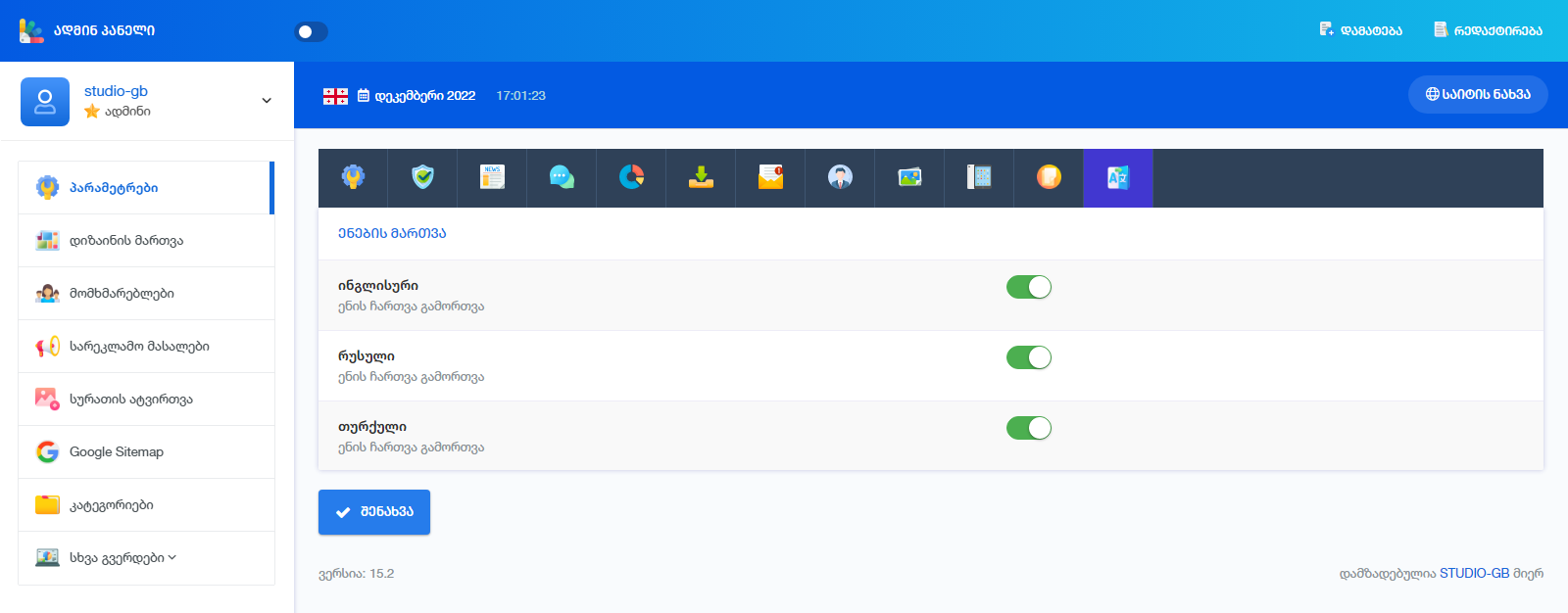Click the user avatar settings icon

tap(840, 177)
